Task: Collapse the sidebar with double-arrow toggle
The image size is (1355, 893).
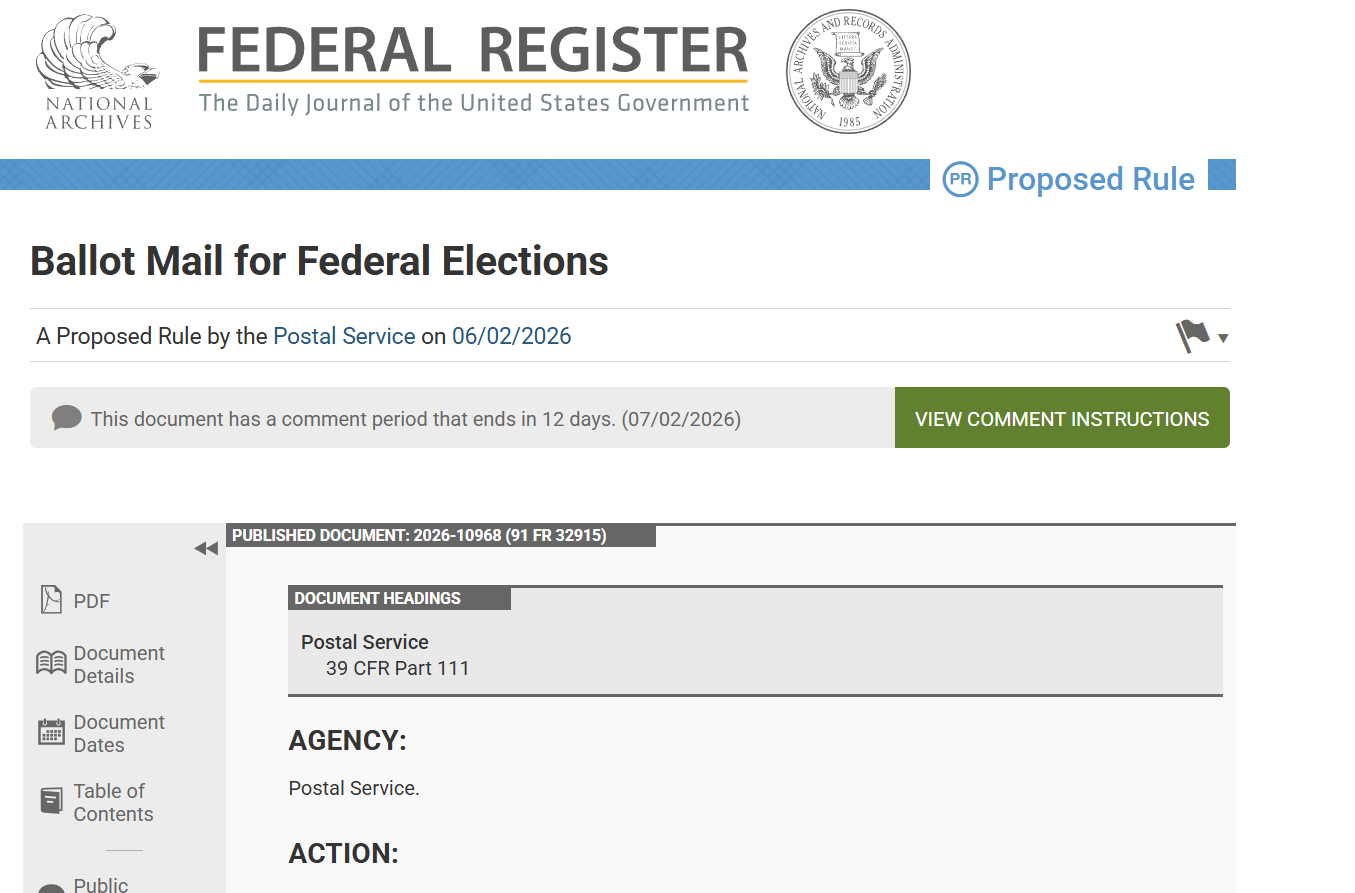Action: [206, 548]
